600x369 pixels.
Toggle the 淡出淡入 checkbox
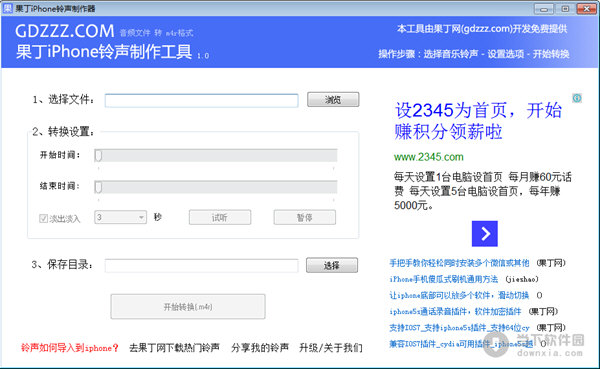pos(43,219)
